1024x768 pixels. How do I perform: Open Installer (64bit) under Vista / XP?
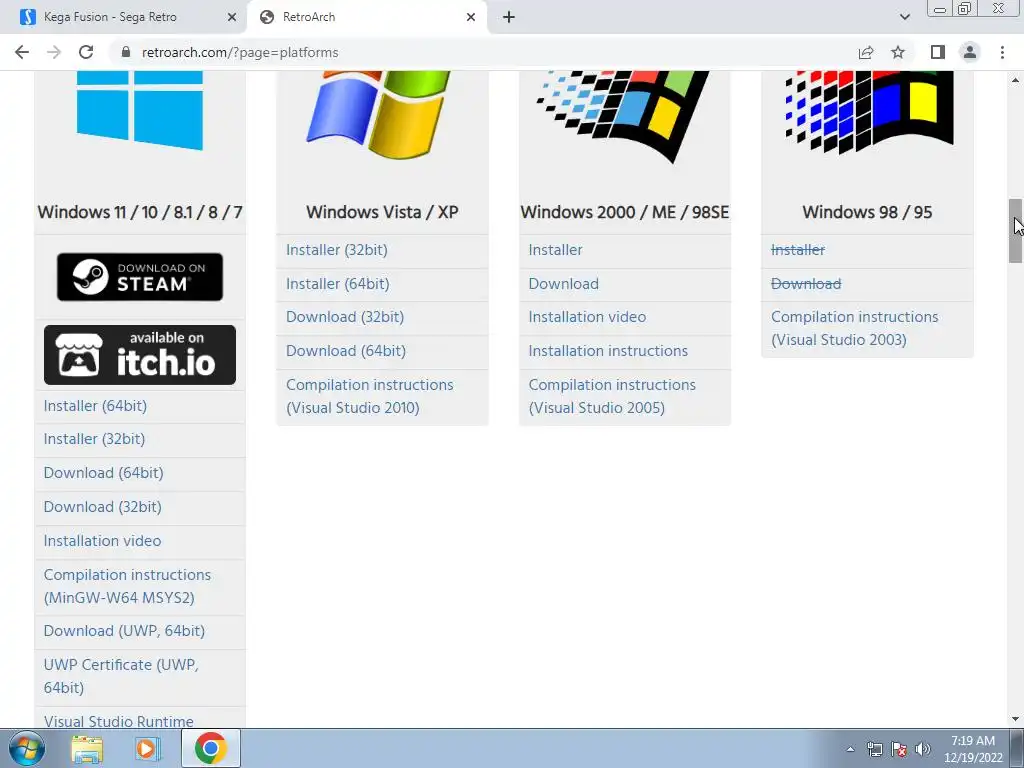pyautogui.click(x=338, y=283)
